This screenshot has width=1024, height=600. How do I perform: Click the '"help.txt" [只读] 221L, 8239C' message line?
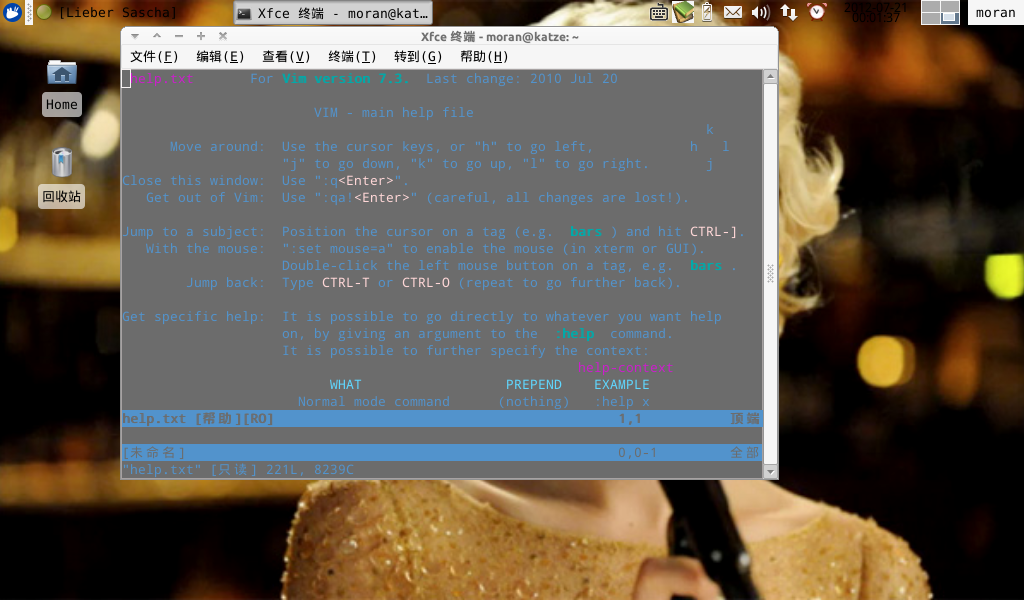pyautogui.click(x=238, y=469)
